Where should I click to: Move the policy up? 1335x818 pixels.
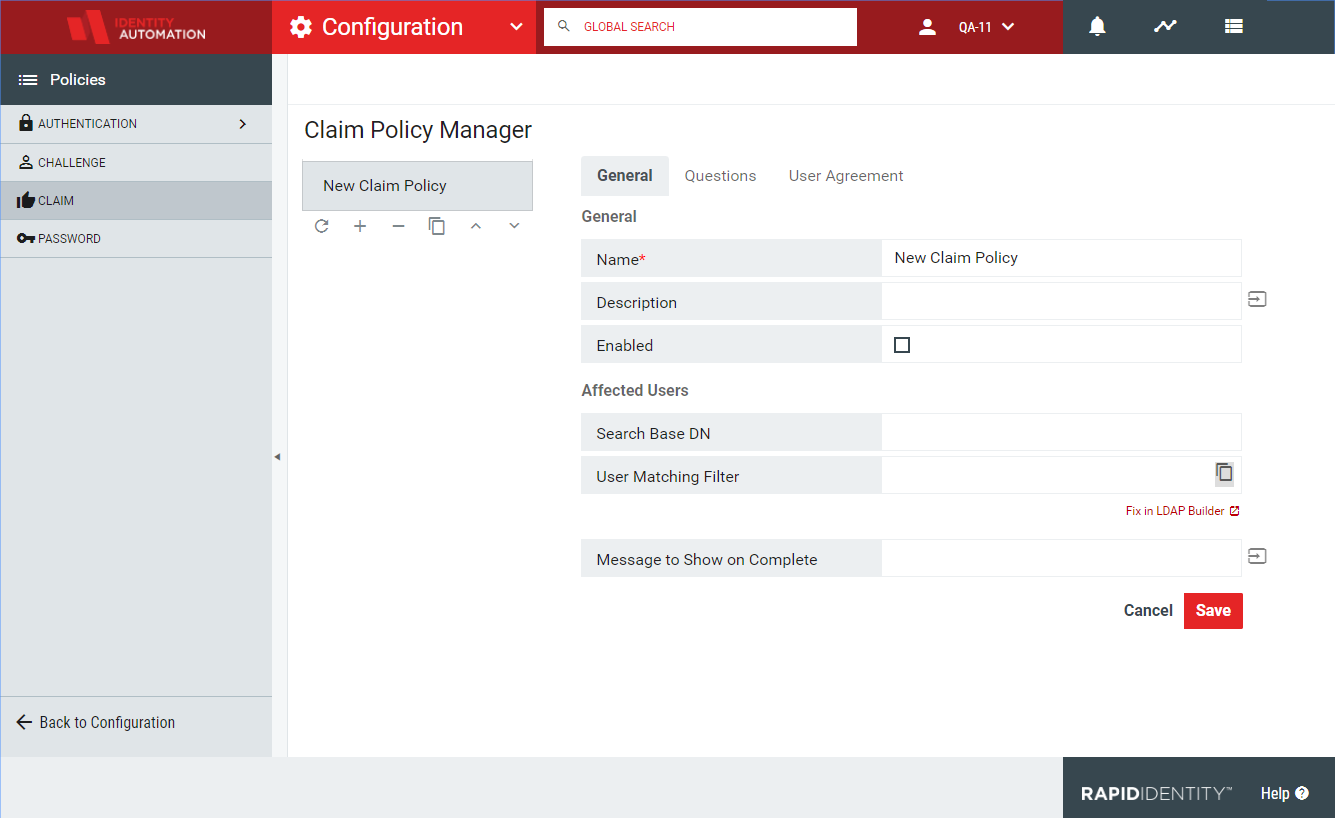pos(476,226)
